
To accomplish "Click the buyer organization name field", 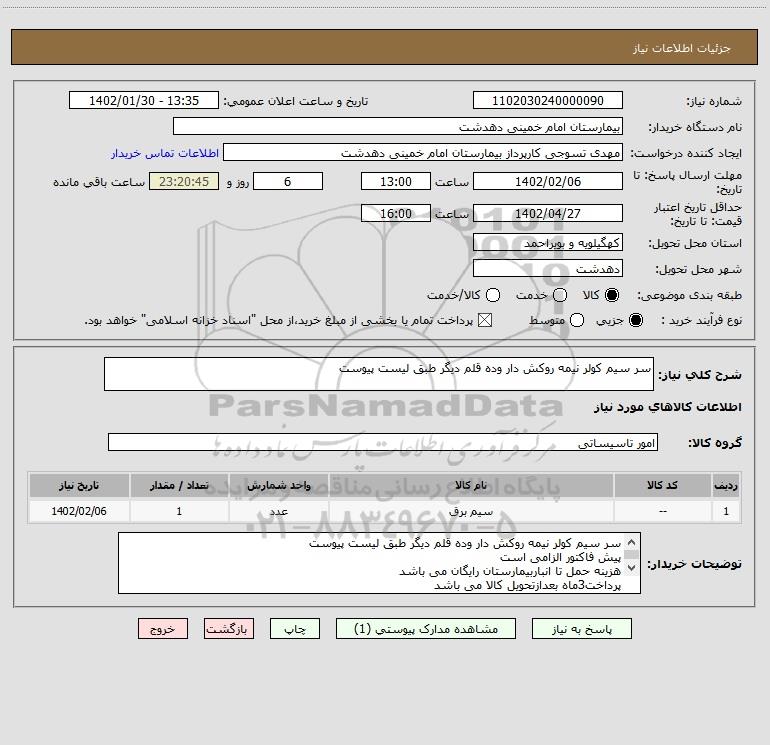I will pos(398,127).
